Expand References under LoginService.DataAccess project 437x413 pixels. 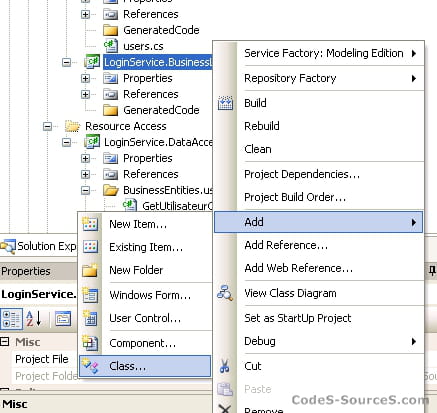click(x=85, y=174)
